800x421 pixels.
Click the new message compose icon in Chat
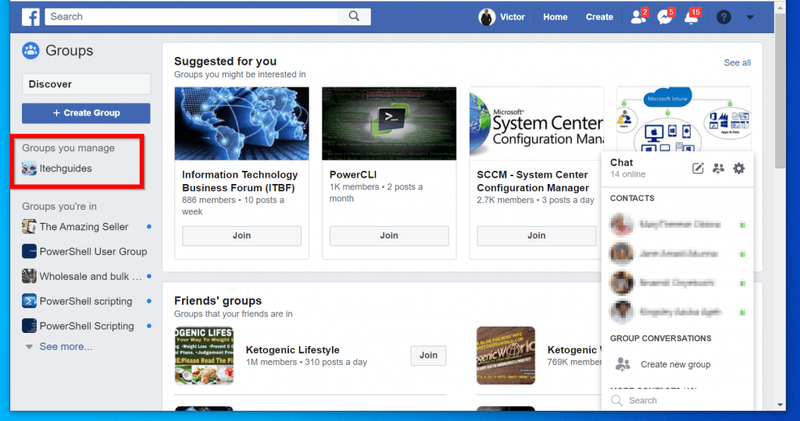697,168
